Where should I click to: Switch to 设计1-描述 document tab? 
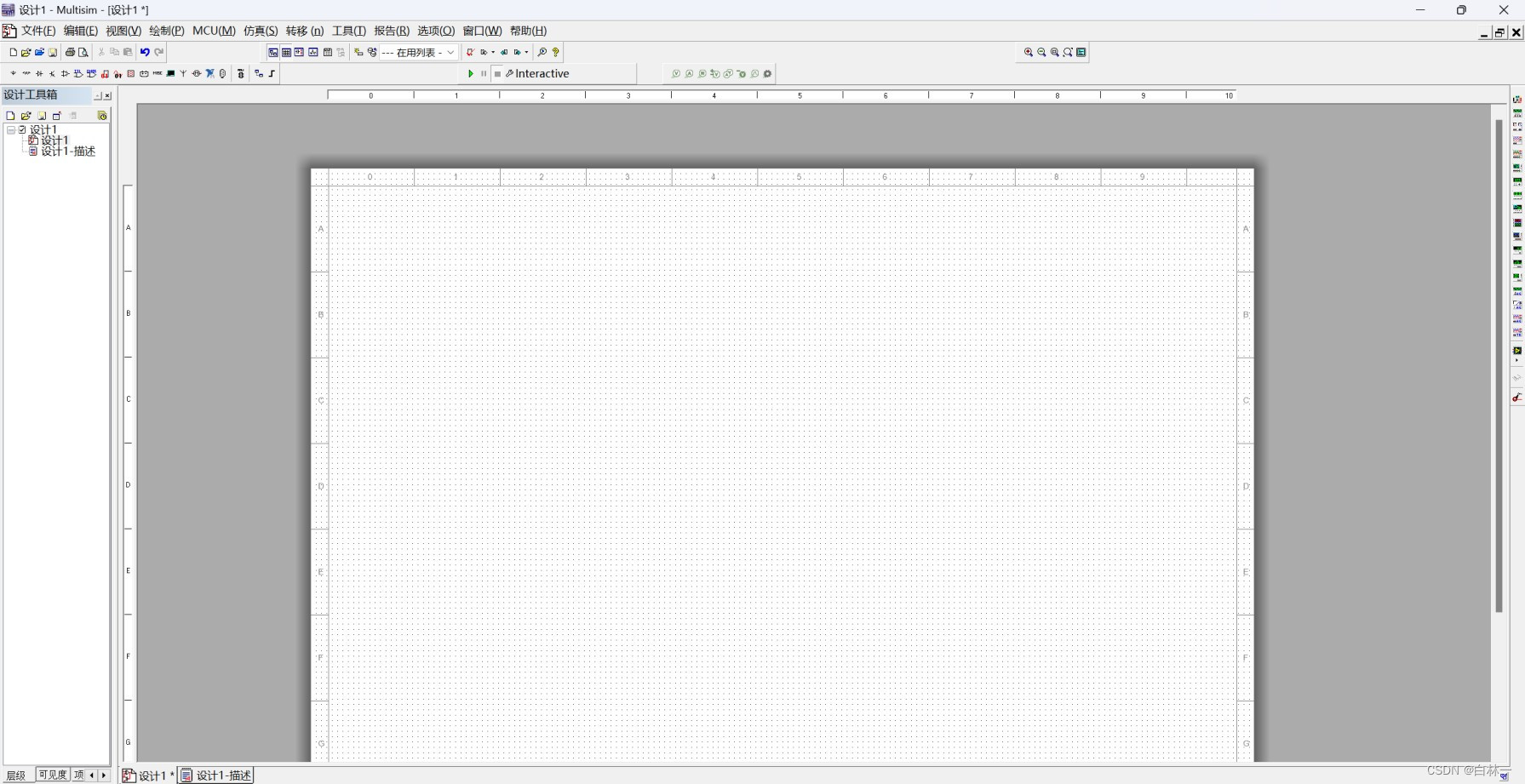pyautogui.click(x=215, y=775)
